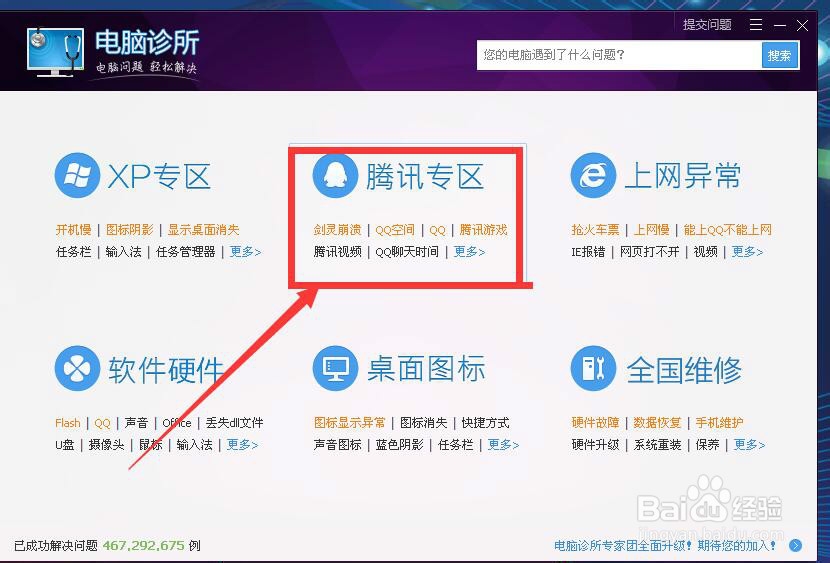830x563 pixels.
Task: Click the Office link
Action: click(177, 423)
